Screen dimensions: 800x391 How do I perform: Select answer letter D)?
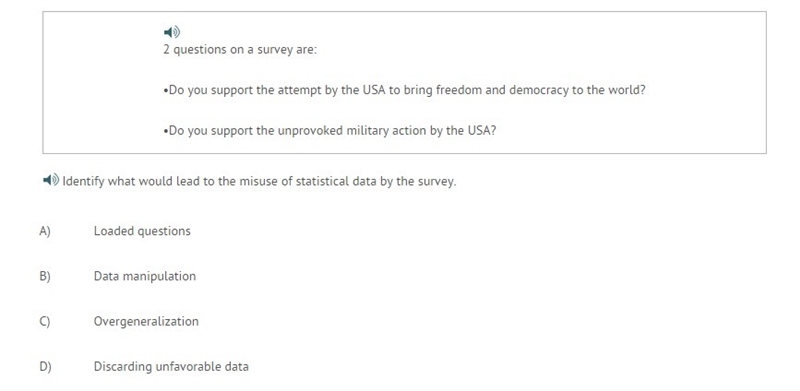click(45, 366)
